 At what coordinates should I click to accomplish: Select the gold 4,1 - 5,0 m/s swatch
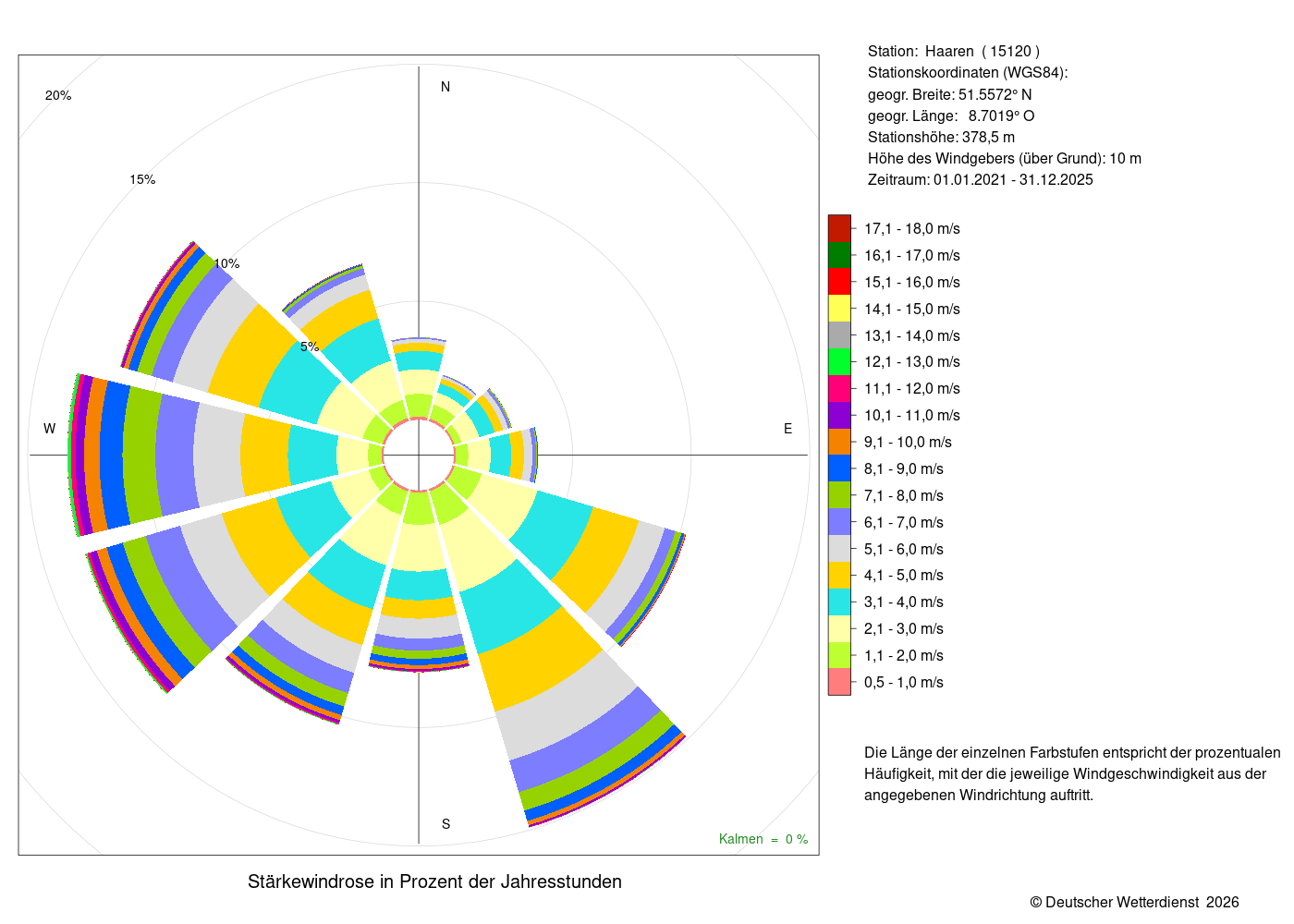coord(839,575)
